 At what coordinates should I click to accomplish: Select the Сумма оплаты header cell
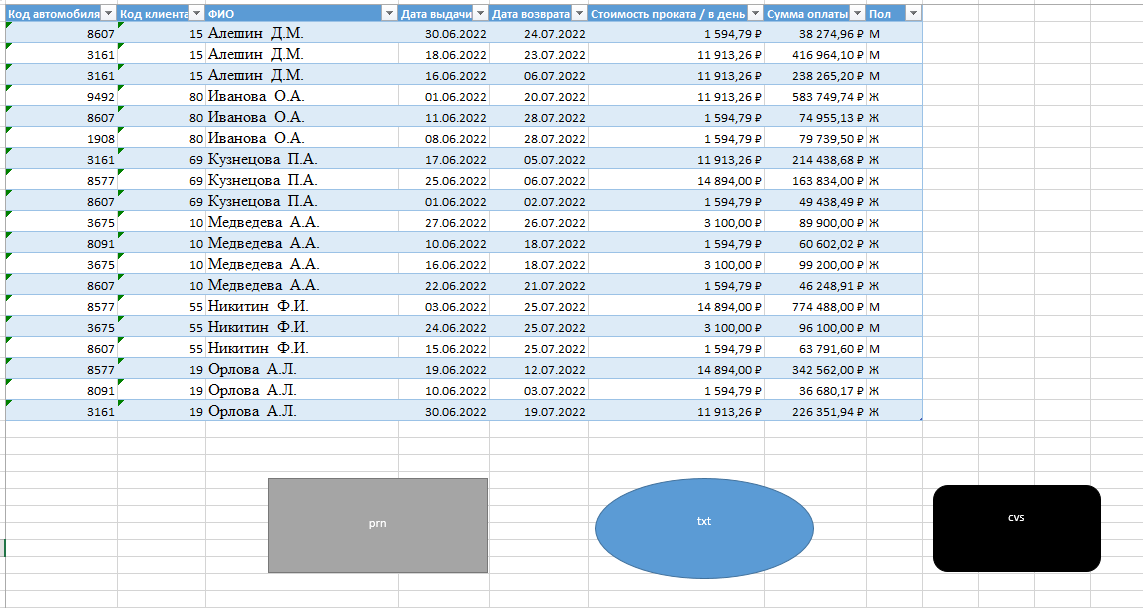click(815, 14)
